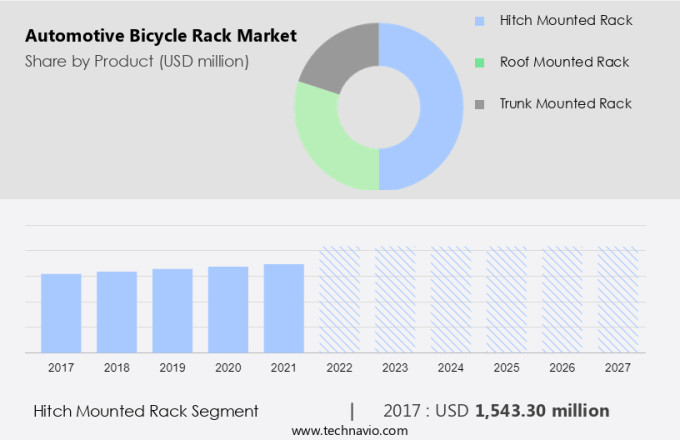Click the Automotive Bicycle Rack Market title
The image size is (680, 440).
pyautogui.click(x=161, y=36)
